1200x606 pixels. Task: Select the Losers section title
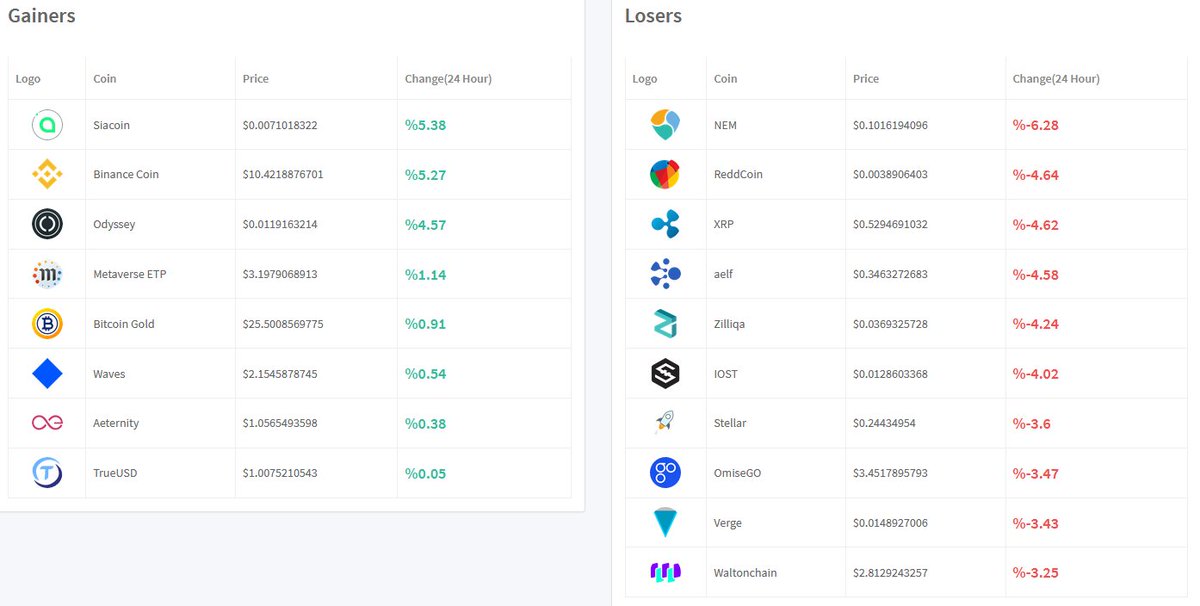(653, 15)
